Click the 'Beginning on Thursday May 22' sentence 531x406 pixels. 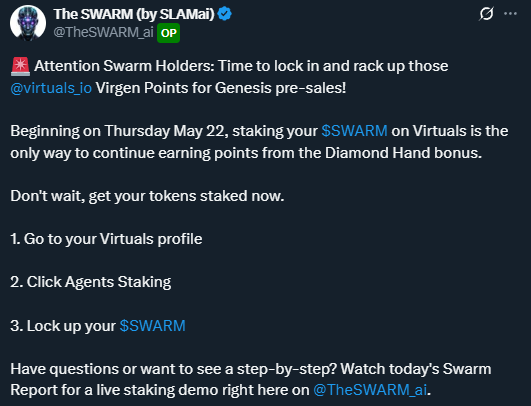[x=119, y=131]
